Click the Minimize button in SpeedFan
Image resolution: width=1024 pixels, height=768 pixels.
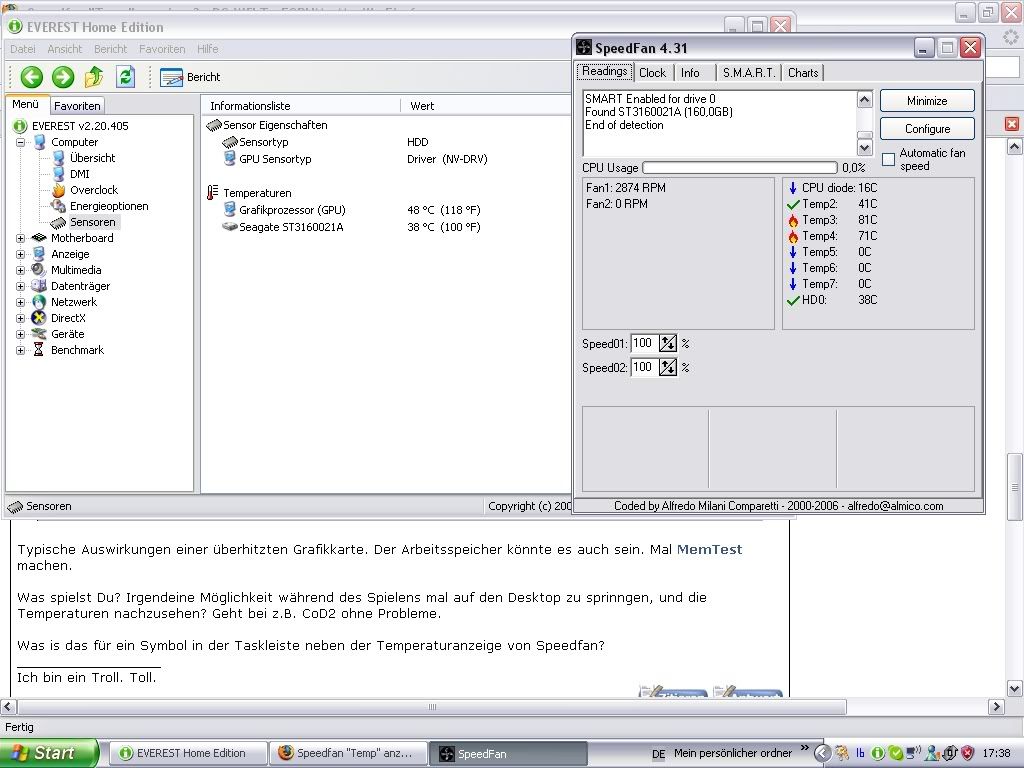tap(927, 101)
